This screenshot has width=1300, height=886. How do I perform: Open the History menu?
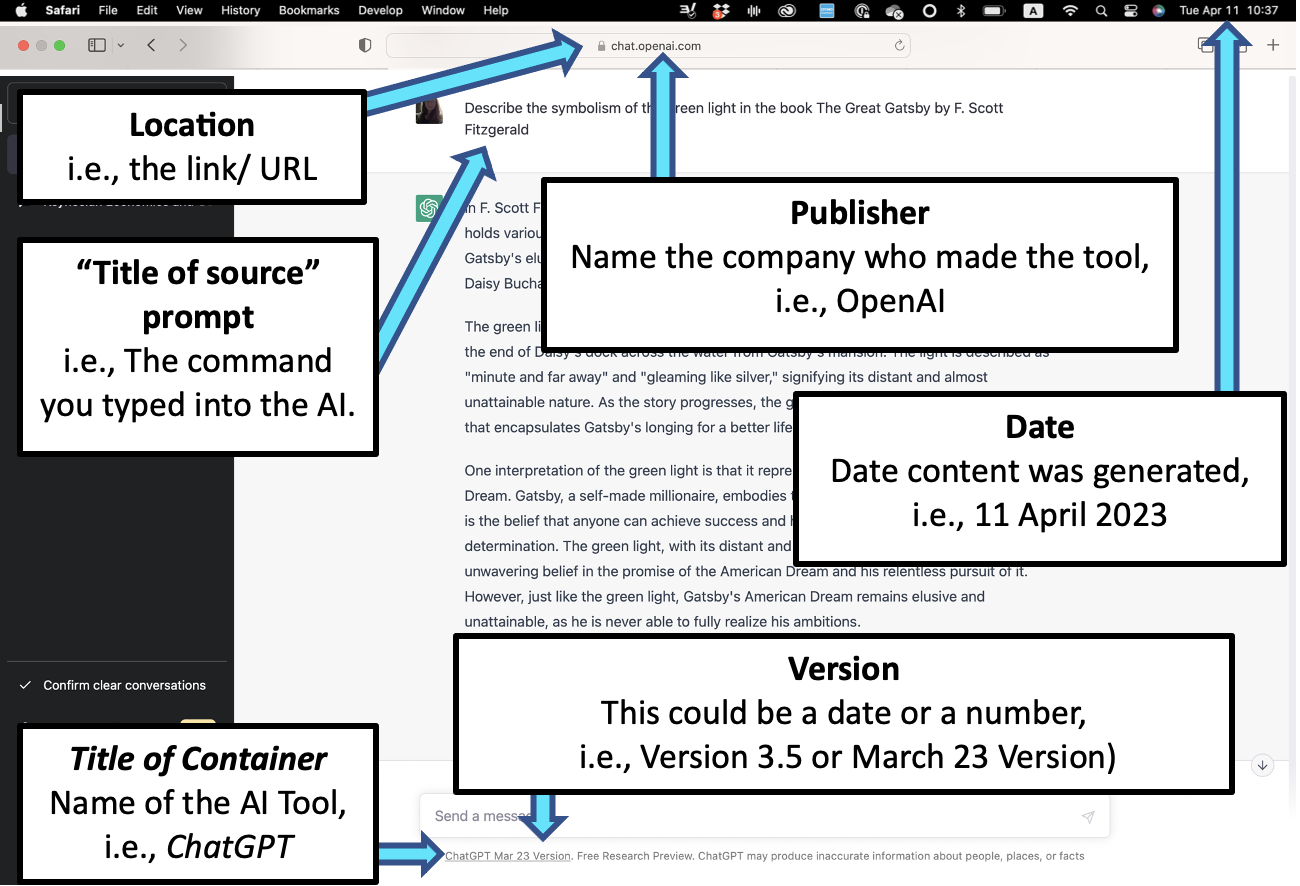[240, 10]
